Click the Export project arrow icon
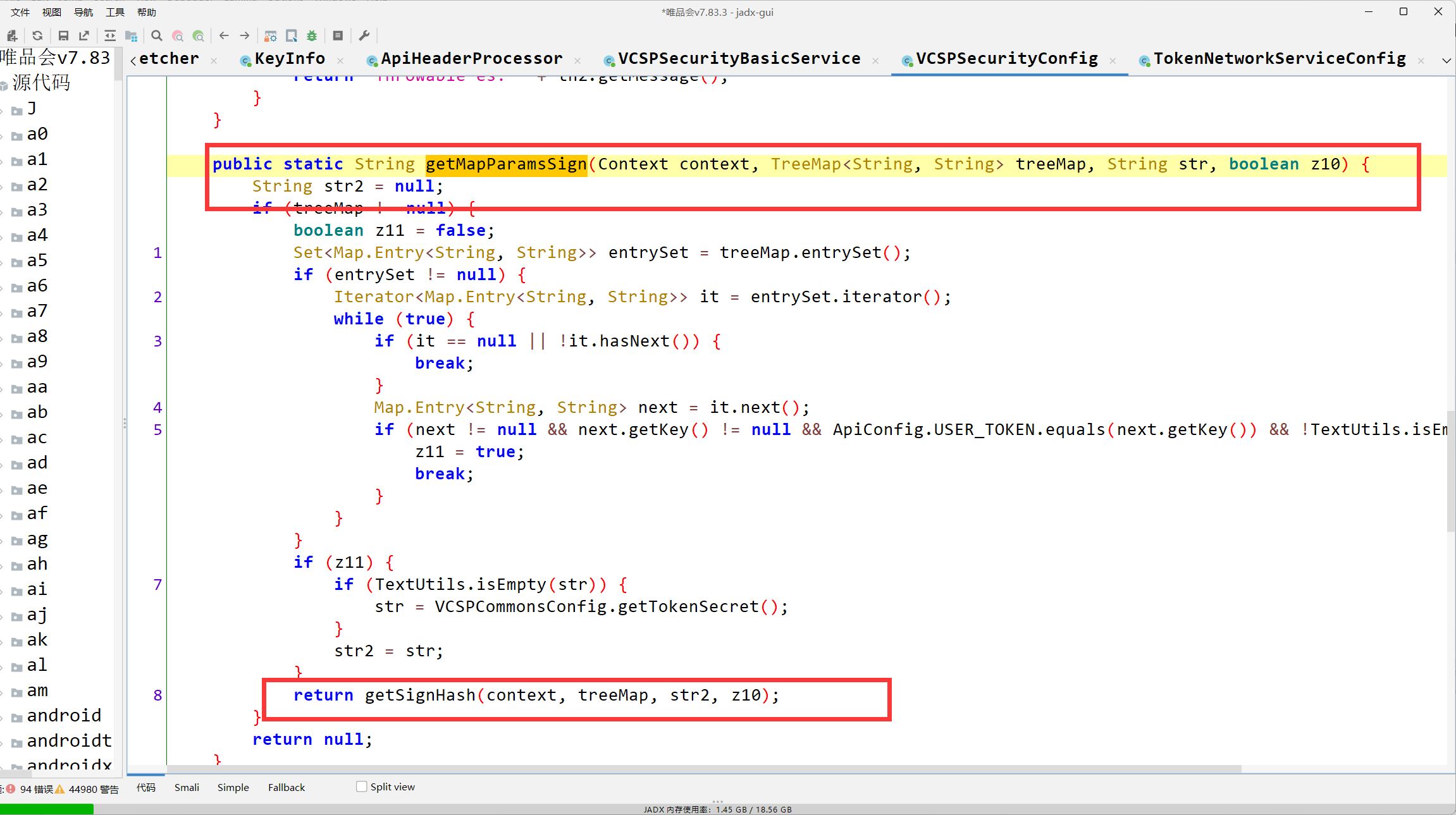The image size is (1456, 815). click(x=84, y=35)
